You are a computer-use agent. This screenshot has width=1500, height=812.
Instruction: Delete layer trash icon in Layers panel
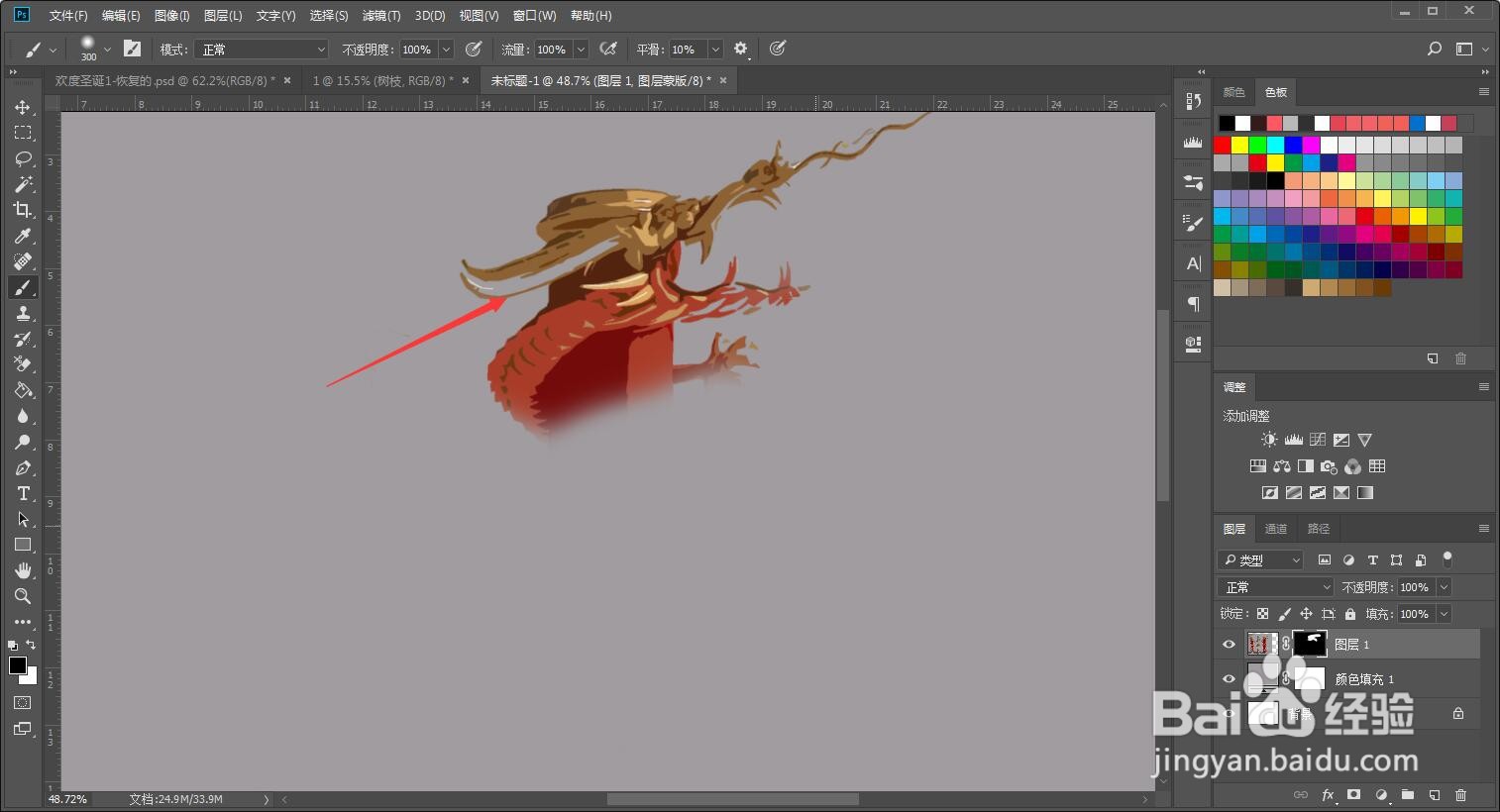[1460, 794]
